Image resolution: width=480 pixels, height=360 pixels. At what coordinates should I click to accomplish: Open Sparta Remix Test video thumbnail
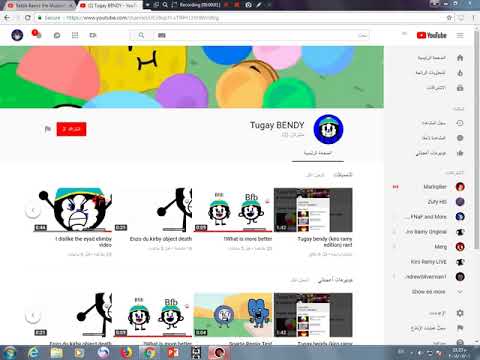233,315
